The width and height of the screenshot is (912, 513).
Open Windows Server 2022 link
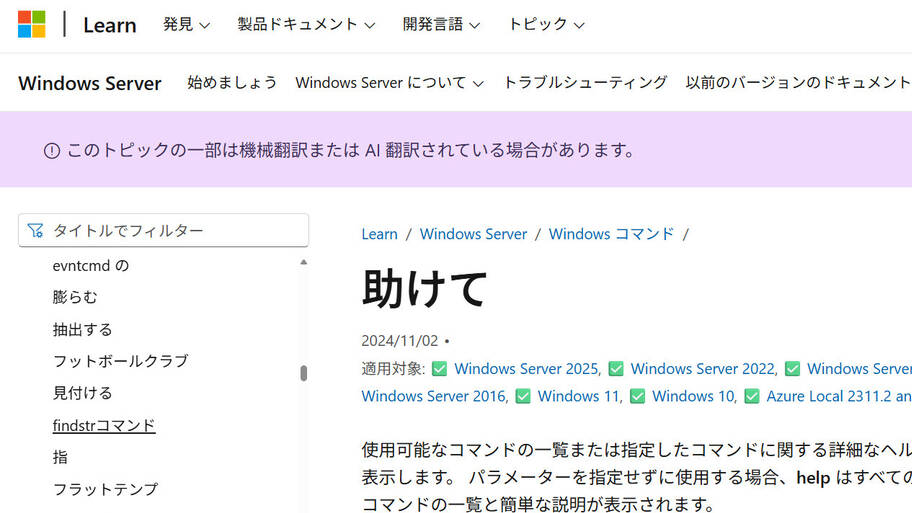(704, 369)
